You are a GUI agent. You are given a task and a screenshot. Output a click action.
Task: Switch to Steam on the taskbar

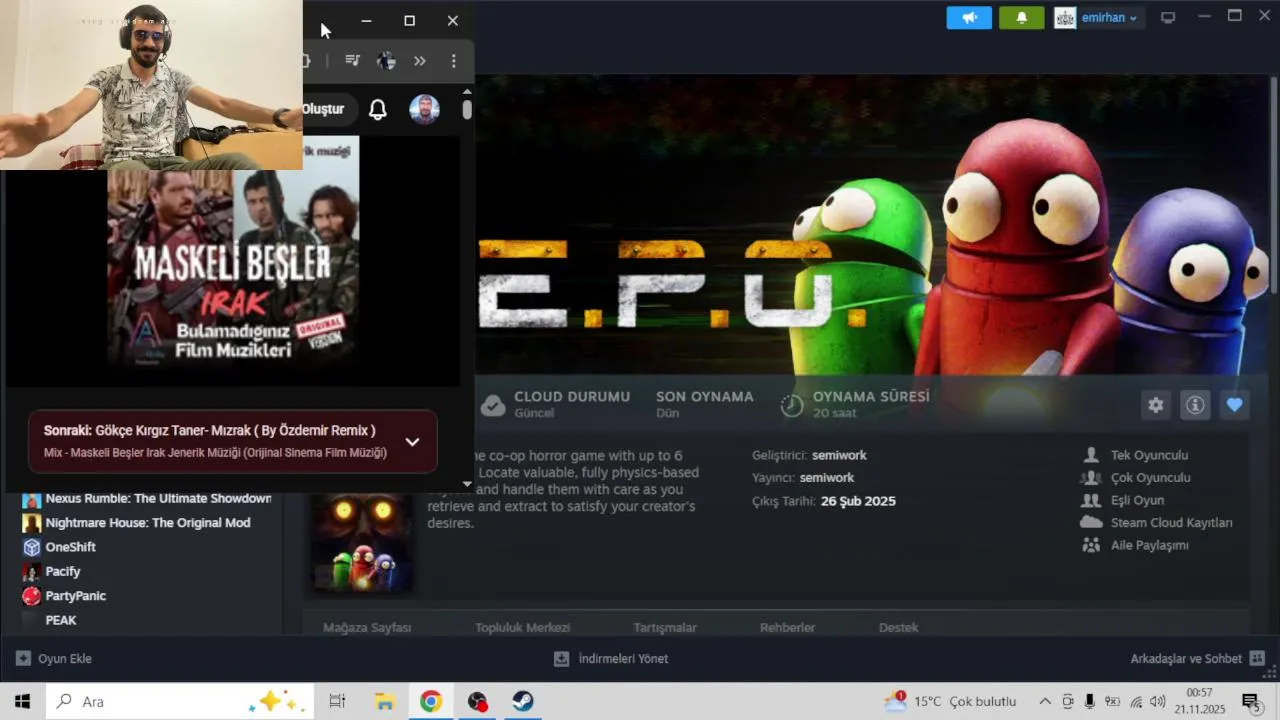[x=523, y=701]
